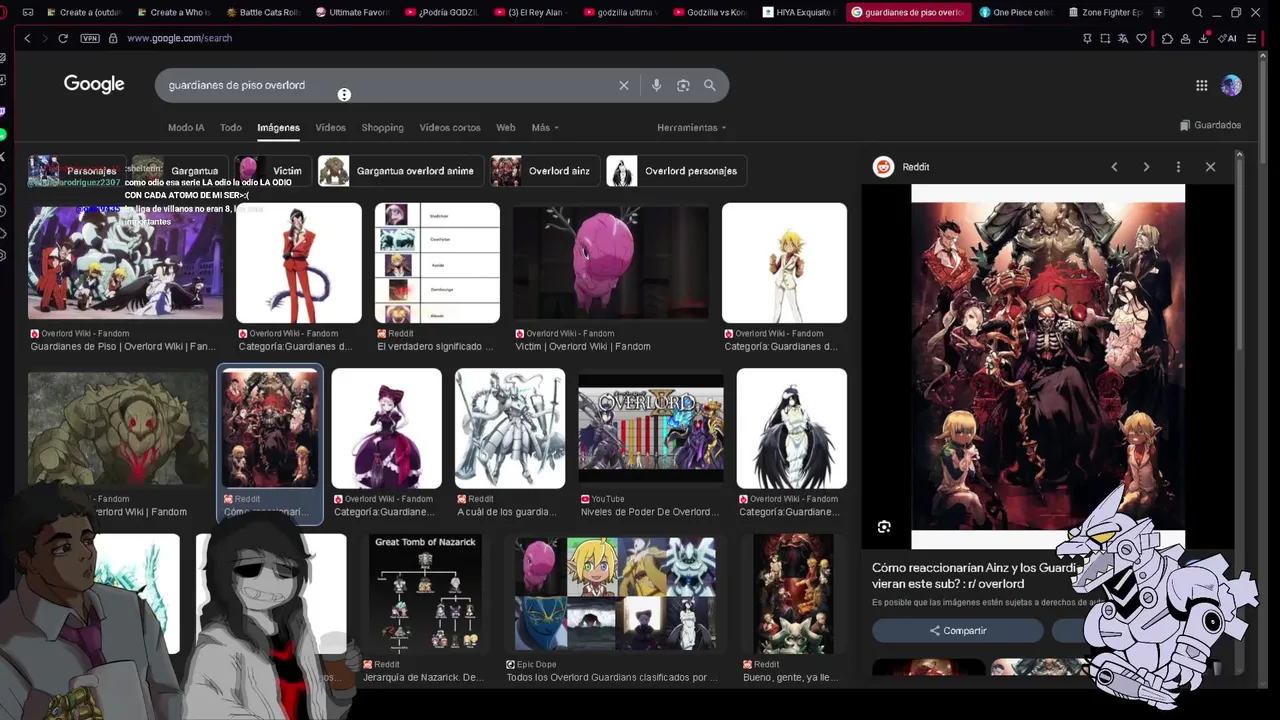
Task: Switch to the Videos cortos tab
Action: (x=449, y=128)
